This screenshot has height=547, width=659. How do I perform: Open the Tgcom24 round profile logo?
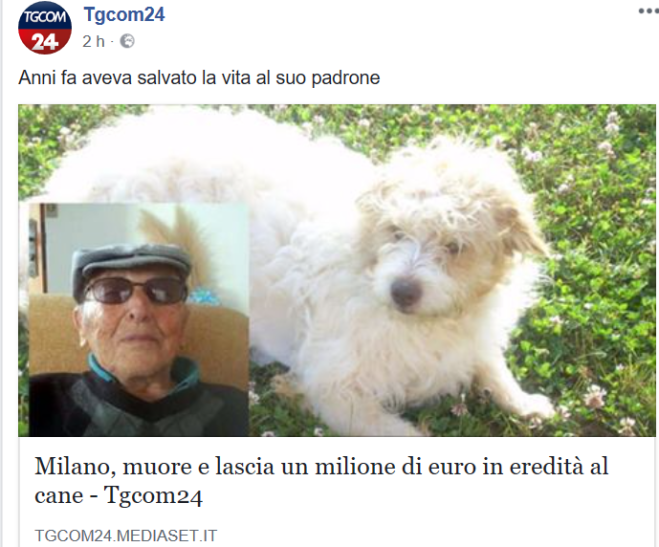(45, 28)
